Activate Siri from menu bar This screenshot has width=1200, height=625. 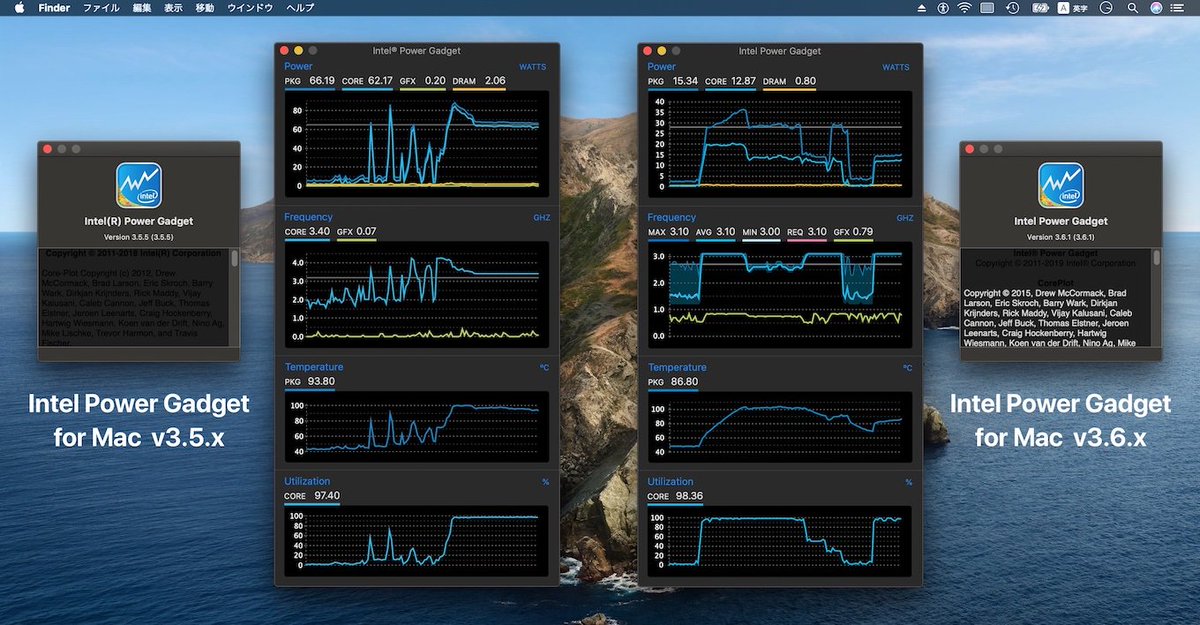click(x=1157, y=8)
